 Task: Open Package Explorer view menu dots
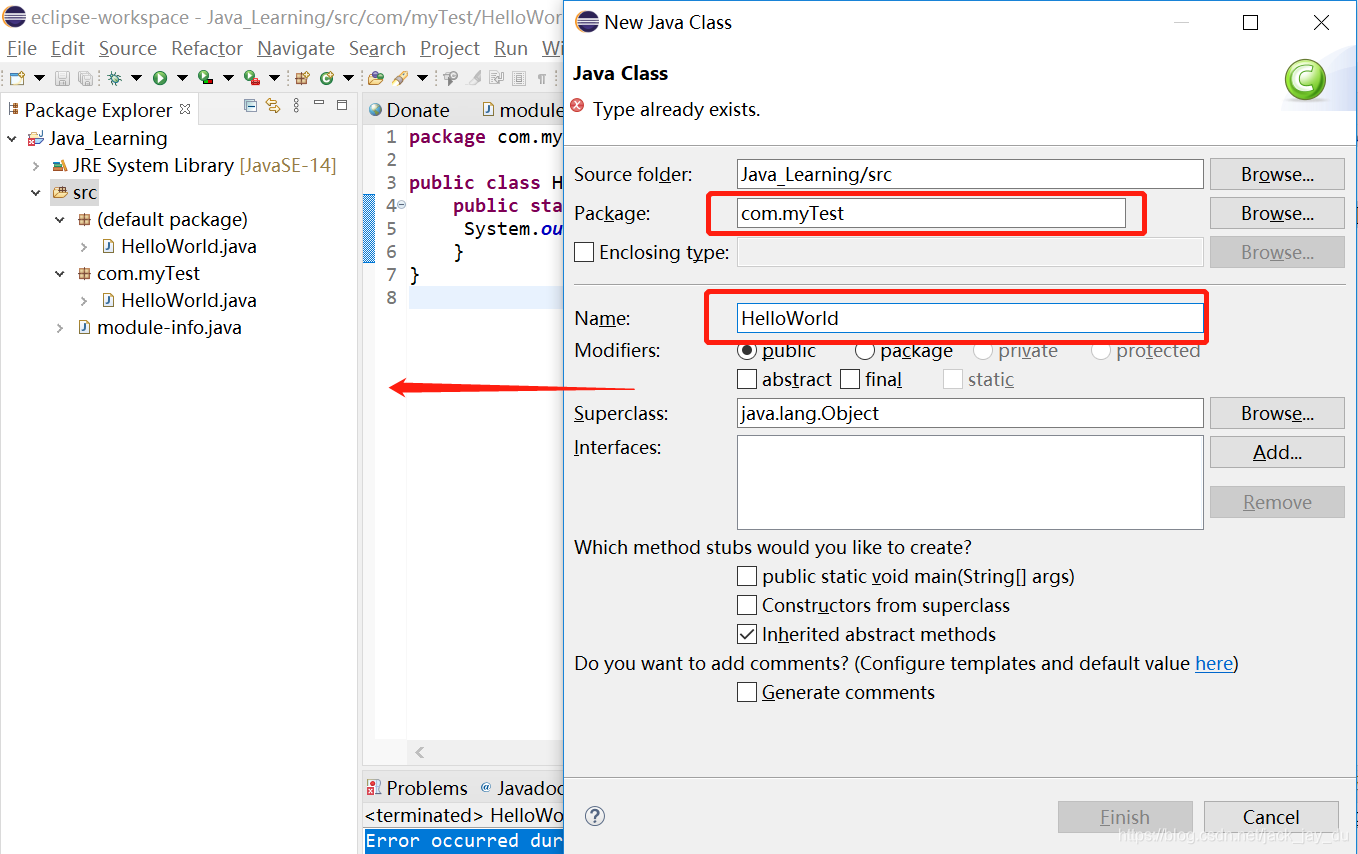point(296,105)
